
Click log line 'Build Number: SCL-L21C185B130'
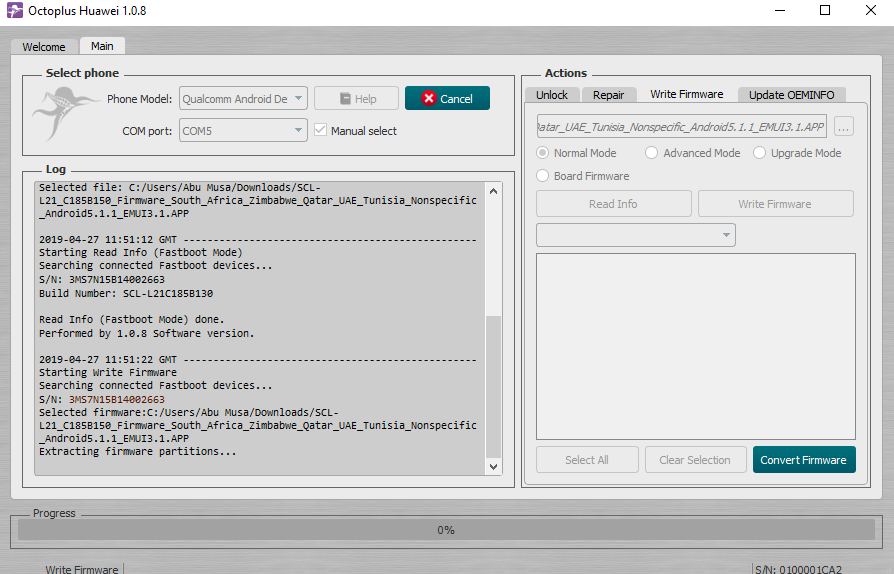[x=126, y=294]
